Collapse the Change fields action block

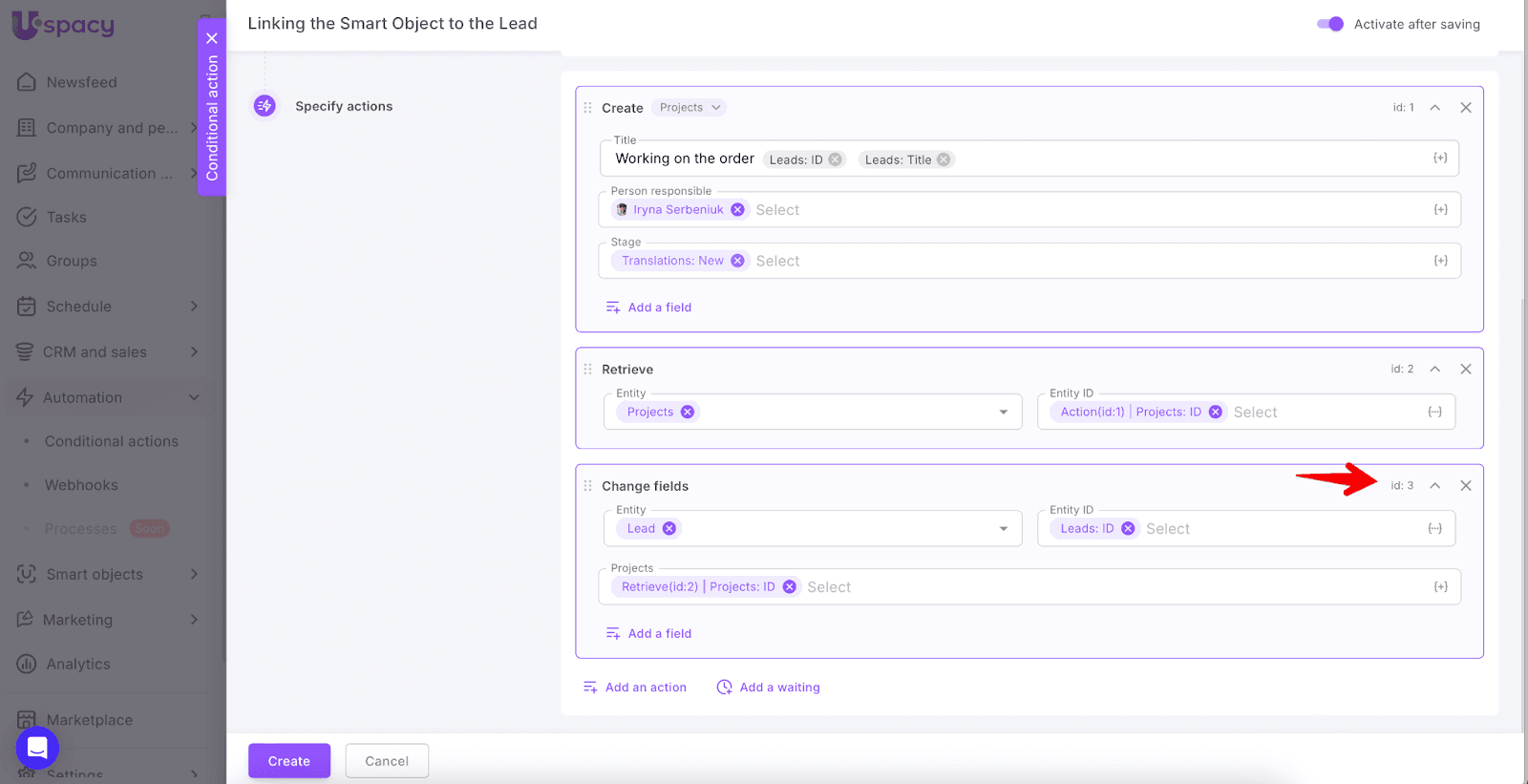[1434, 486]
